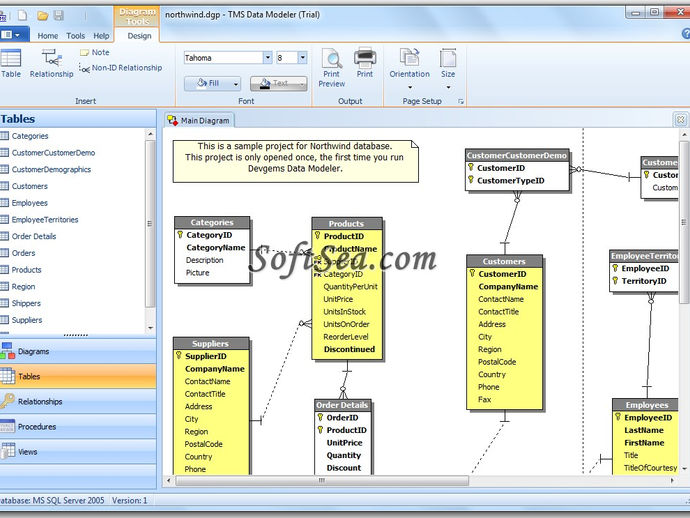The height and width of the screenshot is (518, 690).
Task: Switch to the Tools ribbon tab
Action: [x=76, y=36]
